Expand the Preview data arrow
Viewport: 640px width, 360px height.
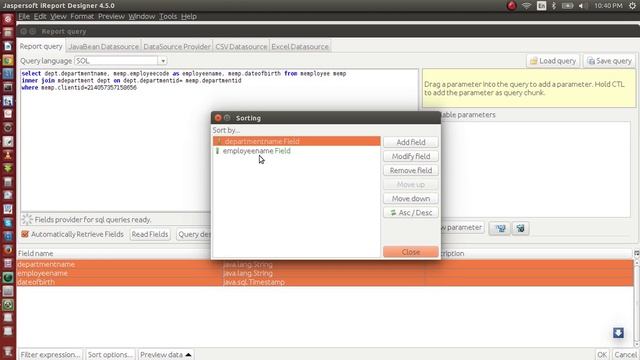pyautogui.click(x=188, y=355)
